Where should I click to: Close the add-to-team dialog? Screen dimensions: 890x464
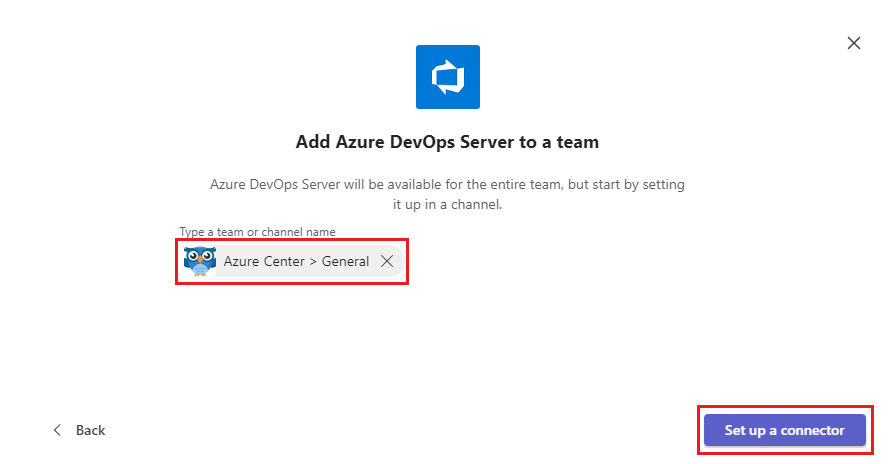coord(853,43)
